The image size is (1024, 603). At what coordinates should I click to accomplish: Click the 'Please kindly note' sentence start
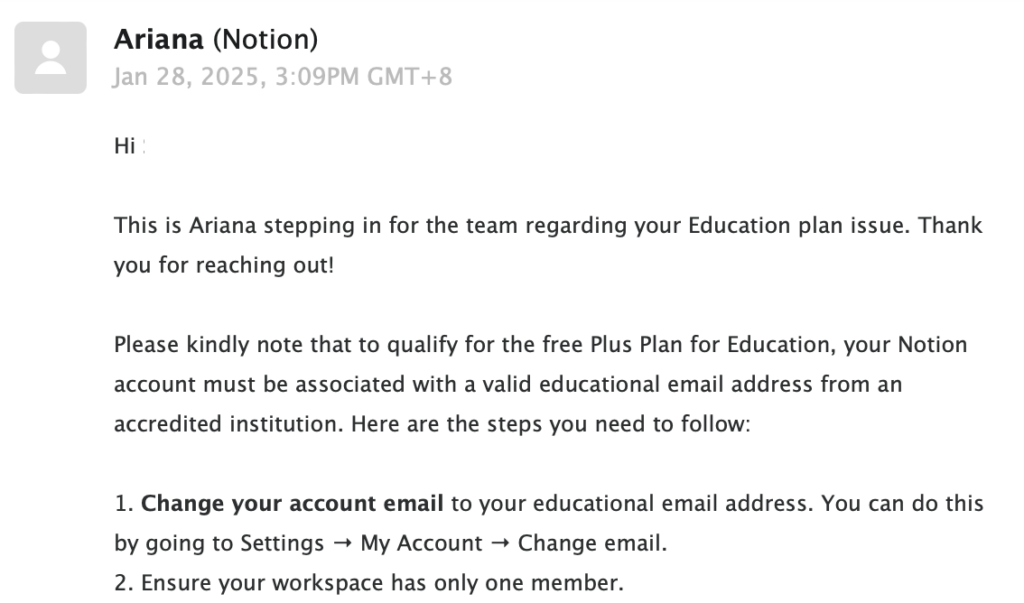click(200, 345)
